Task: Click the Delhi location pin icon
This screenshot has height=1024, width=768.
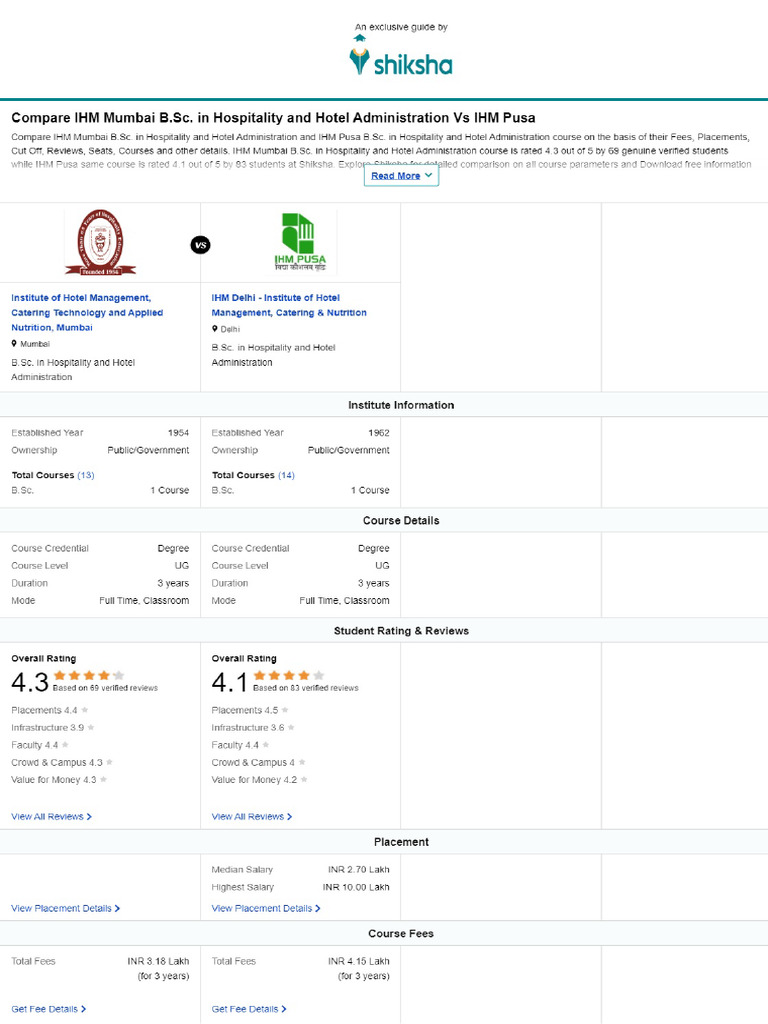Action: 215,328
